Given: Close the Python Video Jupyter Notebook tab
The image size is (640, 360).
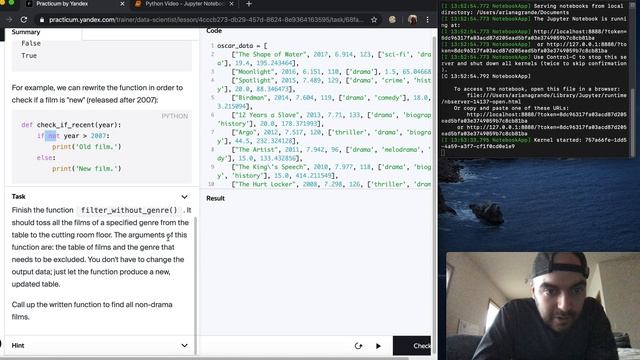Looking at the screenshot, I should (x=231, y=4).
